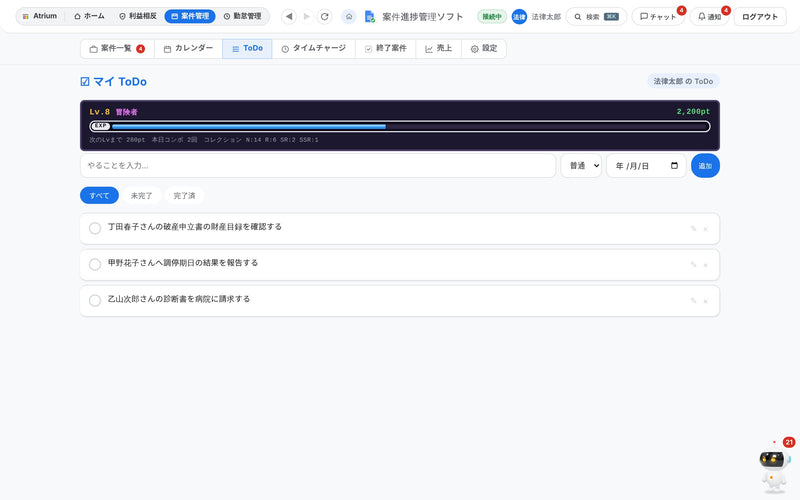
Task: Click 乙山次郎さんの診断書を病院に請求する text
Action: click(x=179, y=299)
